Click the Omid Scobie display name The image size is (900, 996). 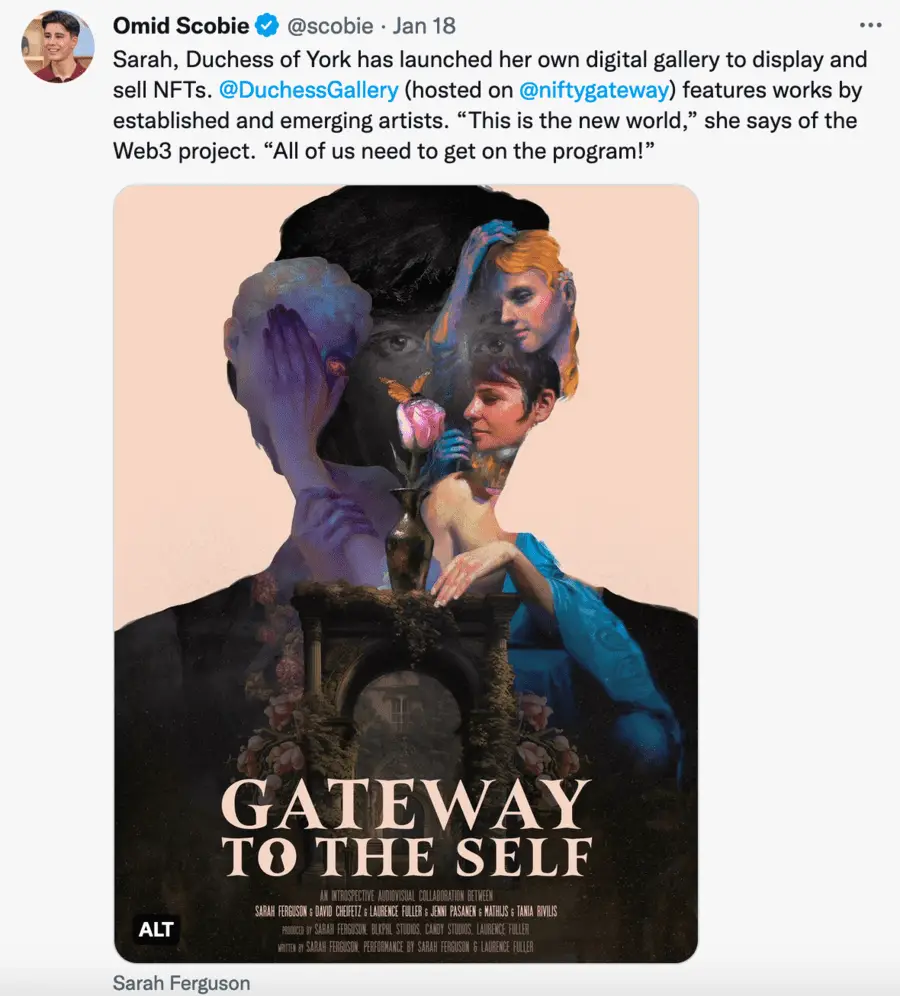click(x=181, y=25)
